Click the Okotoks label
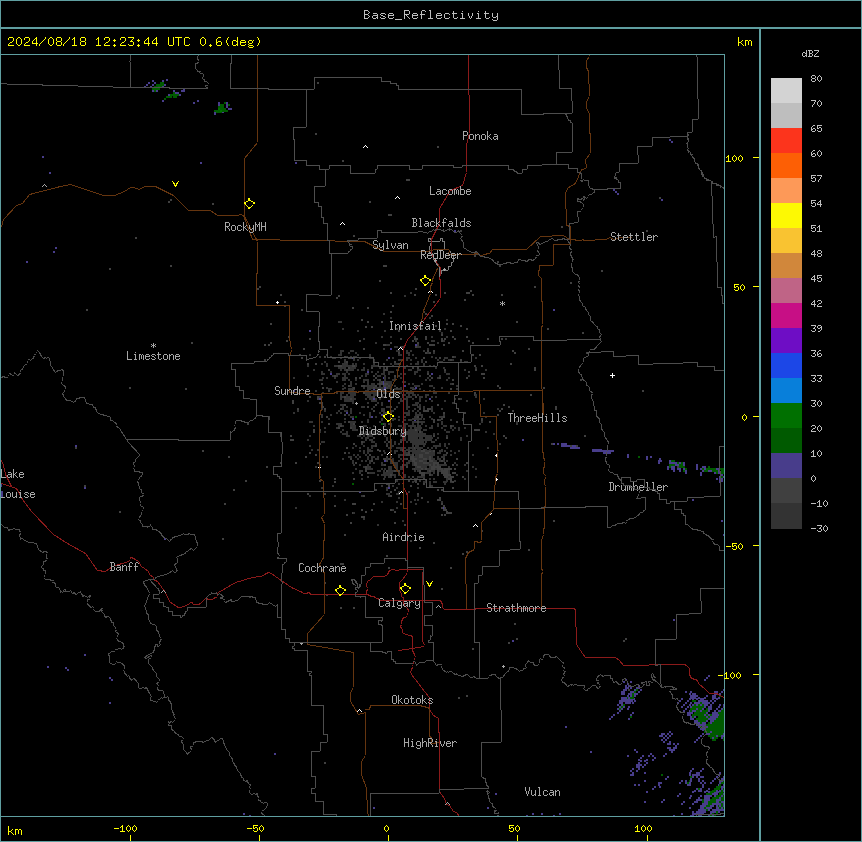 point(412,700)
